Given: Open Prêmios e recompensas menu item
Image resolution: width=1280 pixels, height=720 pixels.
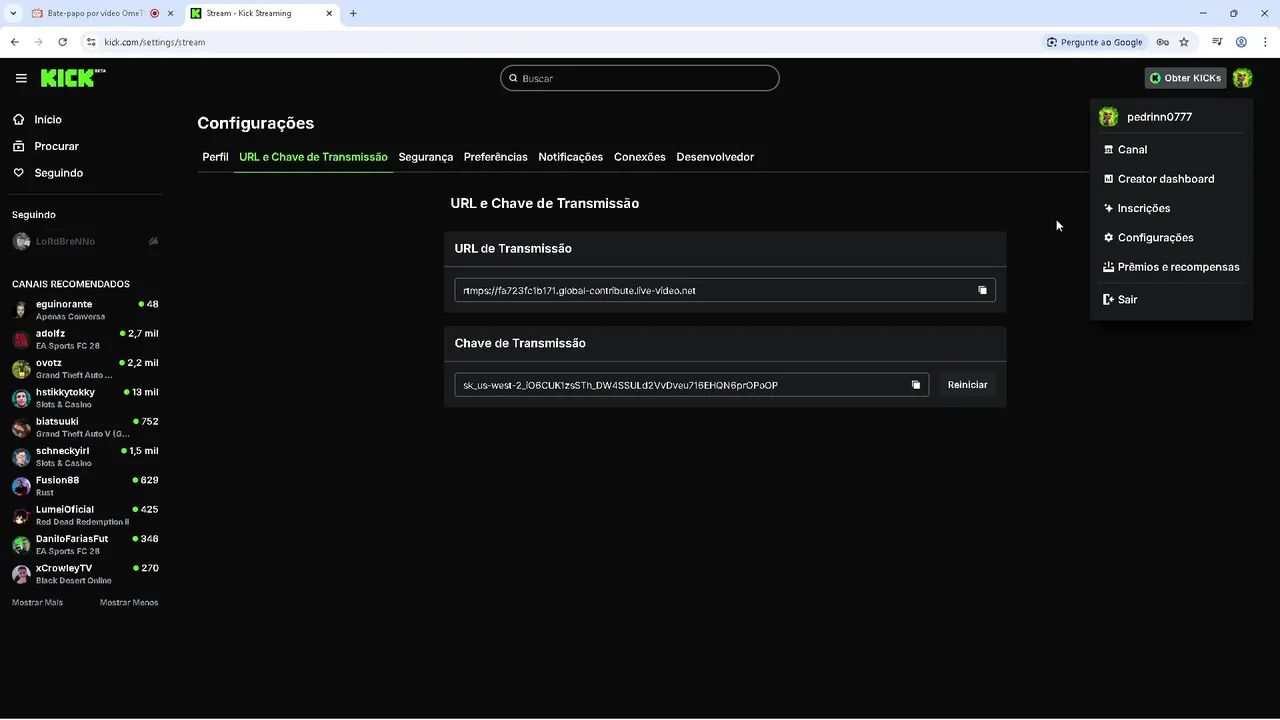Looking at the screenshot, I should [1171, 267].
